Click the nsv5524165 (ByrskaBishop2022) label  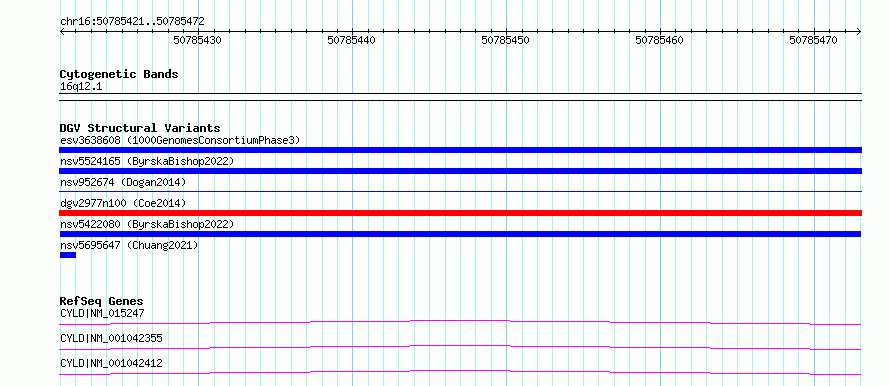click(147, 161)
